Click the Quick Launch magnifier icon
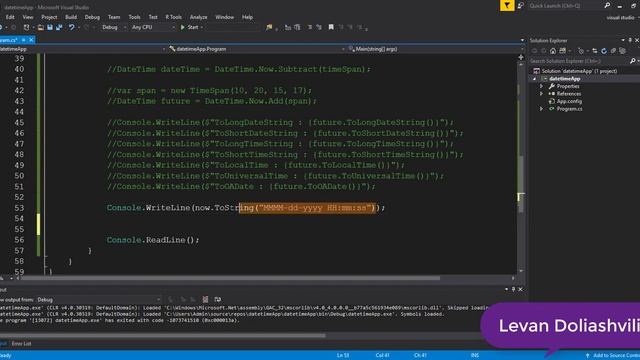640x360 pixels. 607,6
